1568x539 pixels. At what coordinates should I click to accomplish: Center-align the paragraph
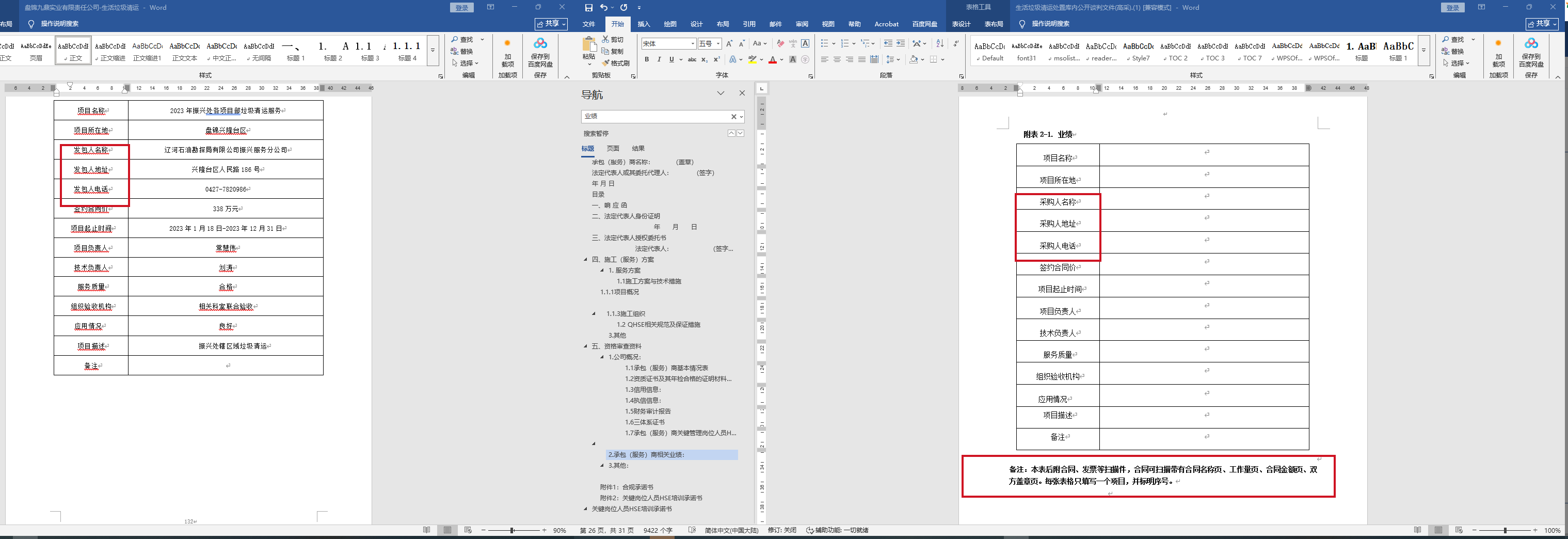(x=837, y=60)
